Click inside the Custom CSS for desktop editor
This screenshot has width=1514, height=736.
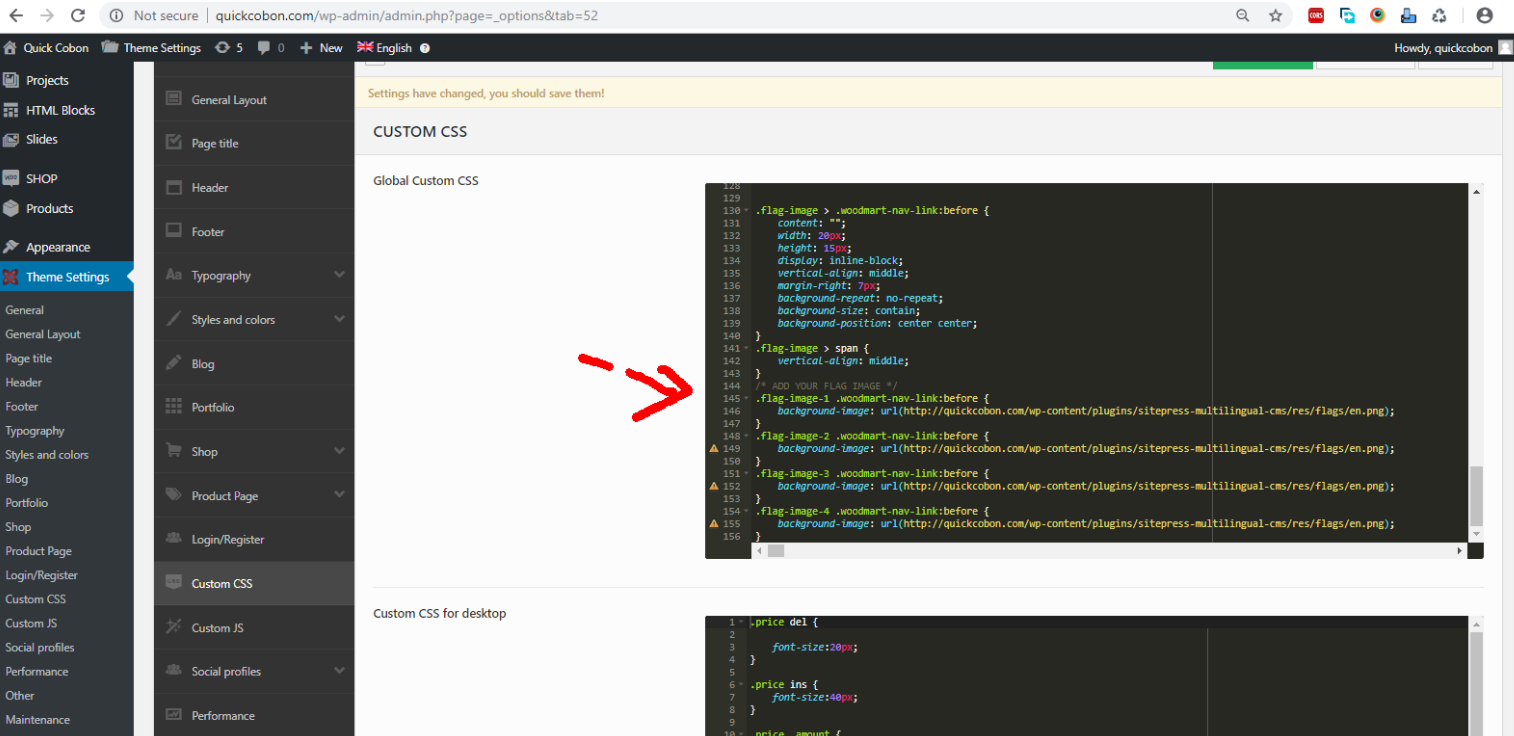point(1086,676)
